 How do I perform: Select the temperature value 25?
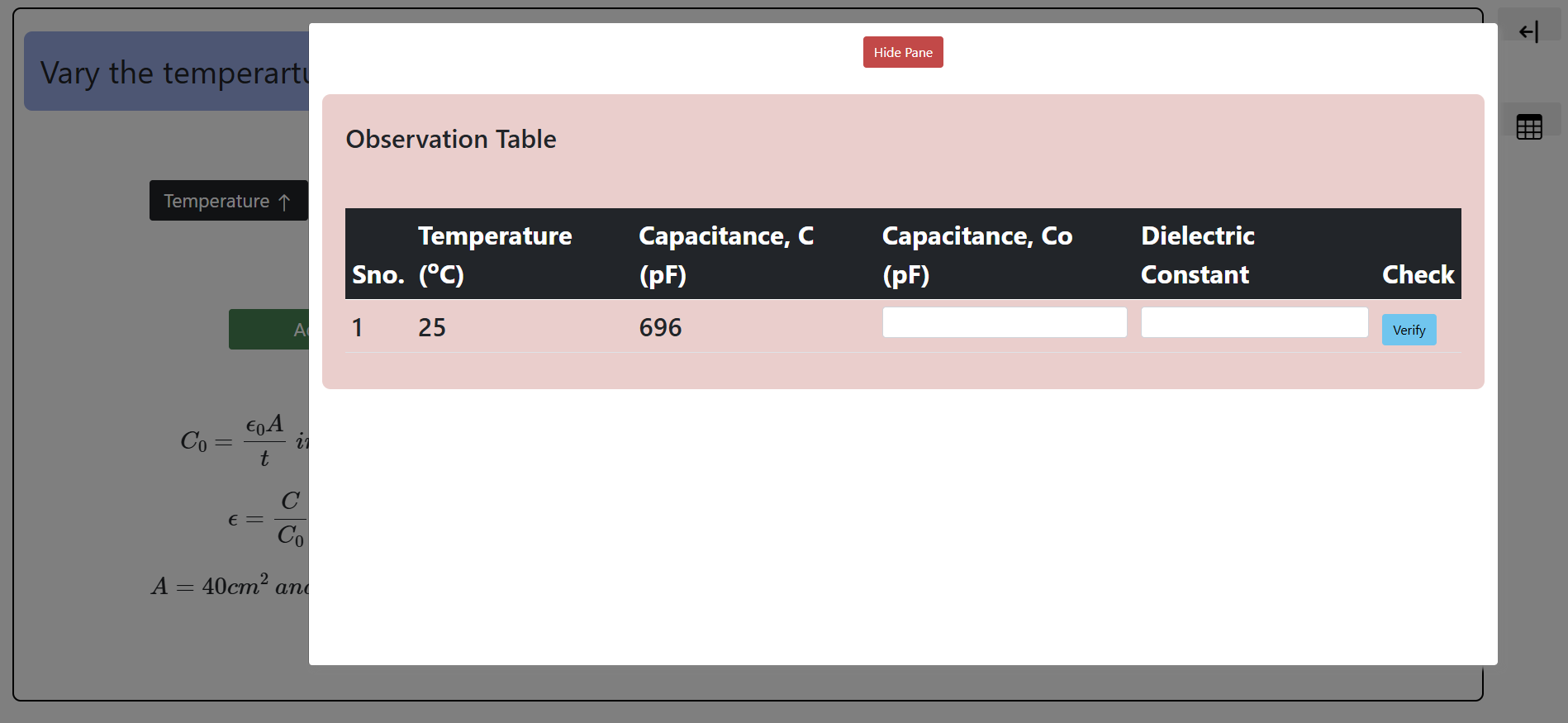tap(432, 328)
